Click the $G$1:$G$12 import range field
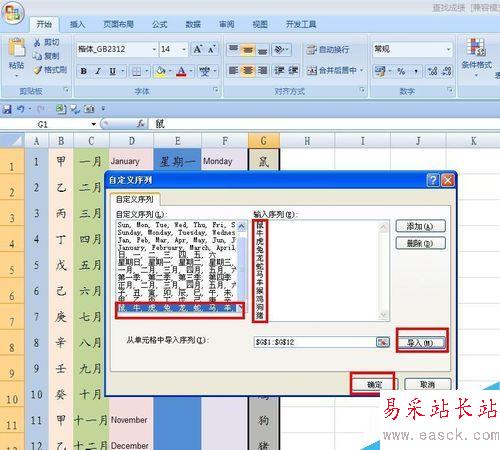Viewport: 500px width, 450px height. click(315, 342)
